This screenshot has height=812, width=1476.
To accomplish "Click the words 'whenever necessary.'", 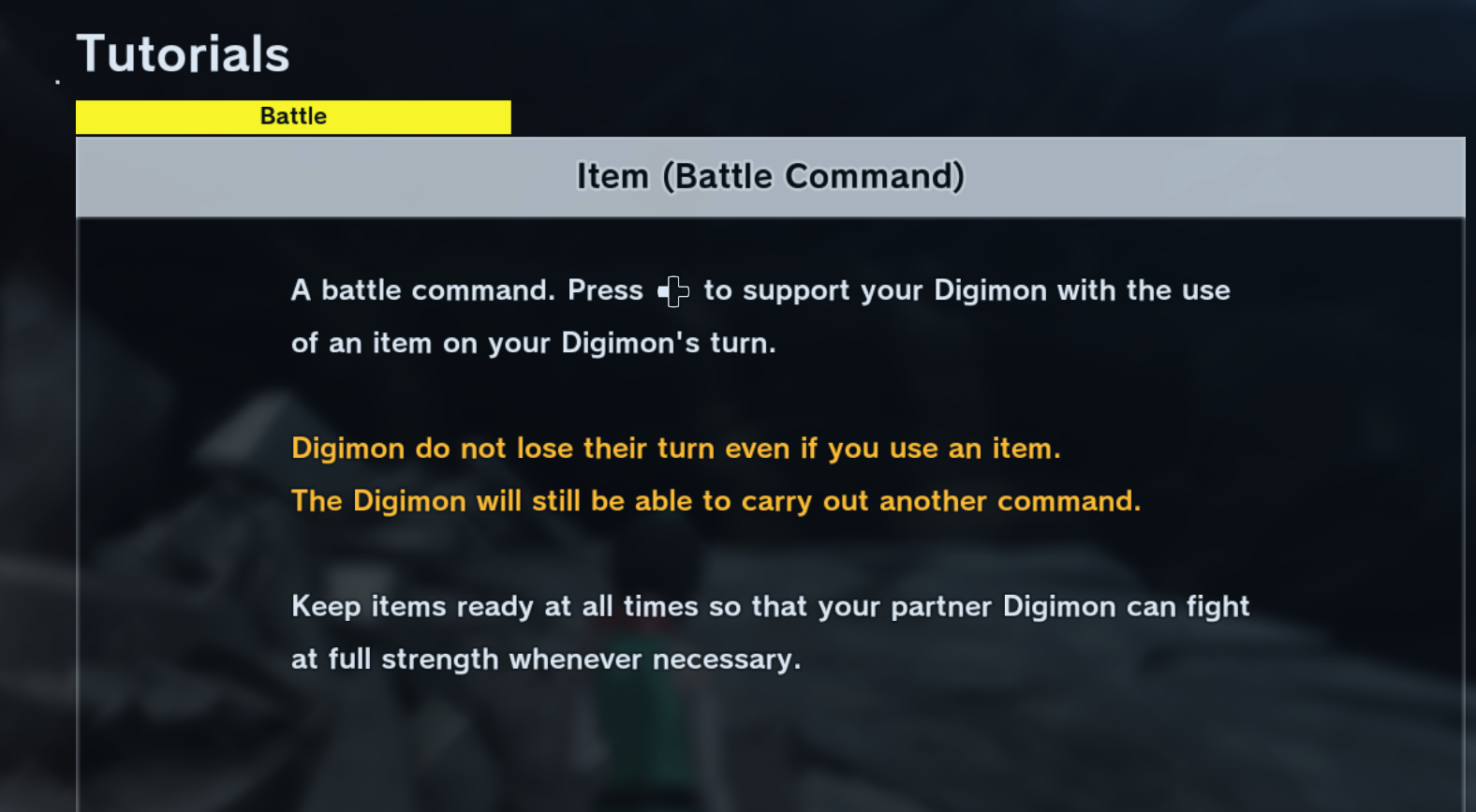I will tap(655, 659).
